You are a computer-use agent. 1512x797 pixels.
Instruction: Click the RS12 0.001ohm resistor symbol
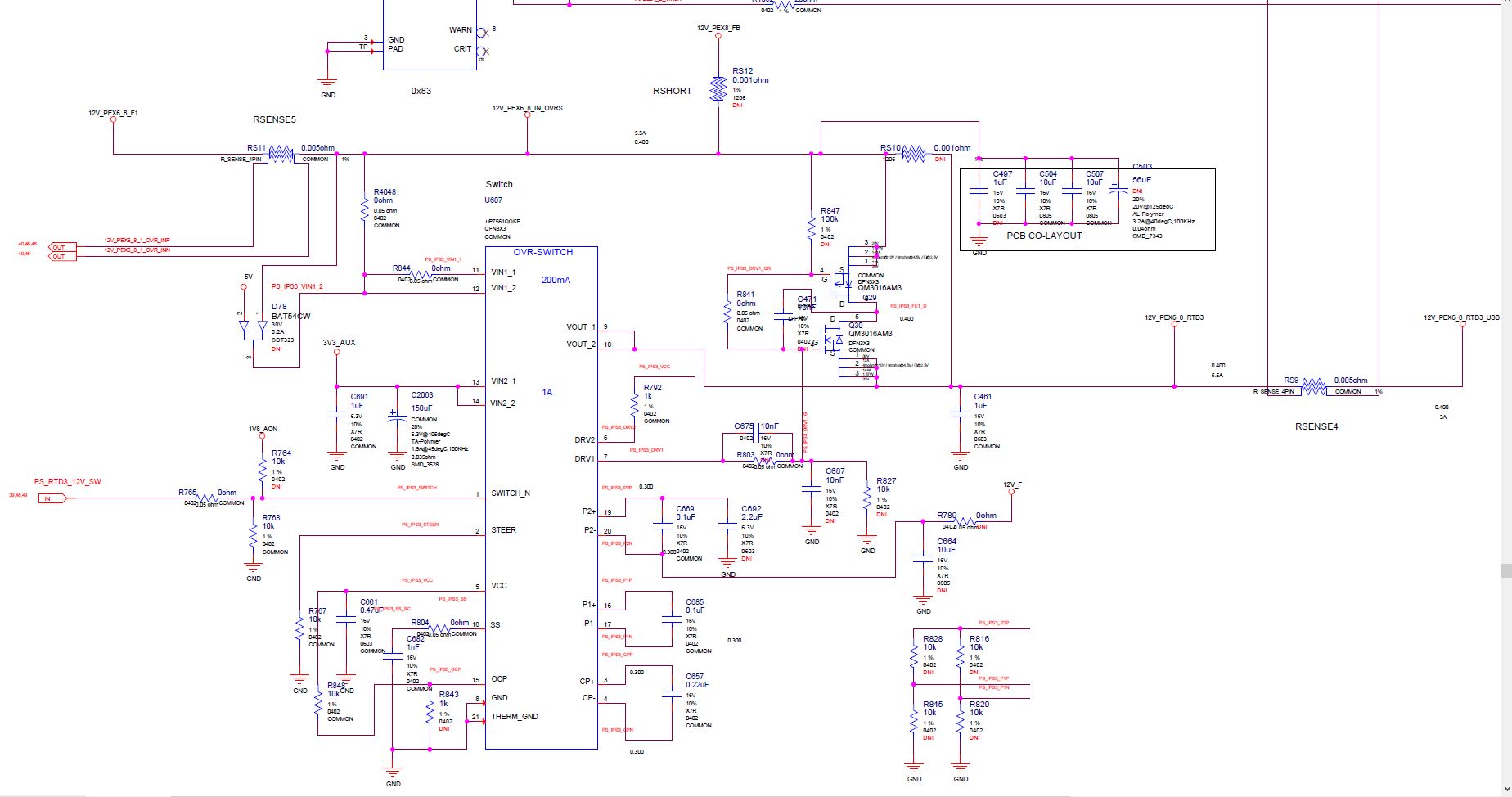click(x=718, y=88)
